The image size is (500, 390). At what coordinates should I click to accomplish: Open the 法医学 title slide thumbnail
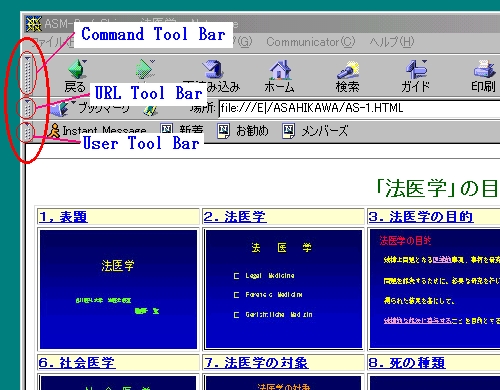(118, 289)
